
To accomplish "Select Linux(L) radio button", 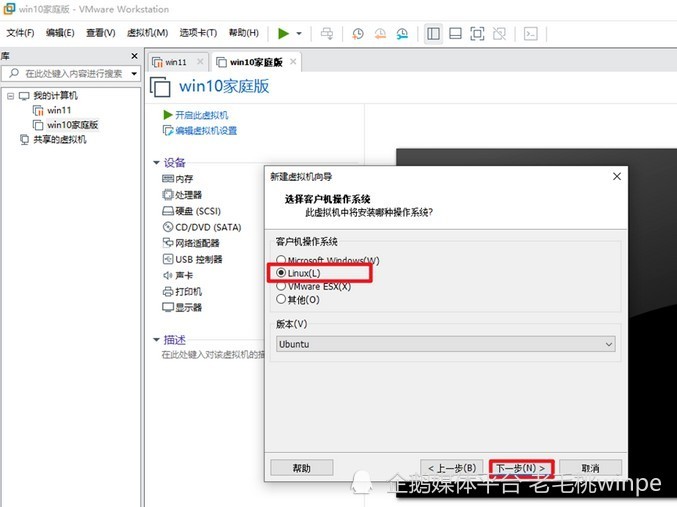I will pyautogui.click(x=281, y=273).
